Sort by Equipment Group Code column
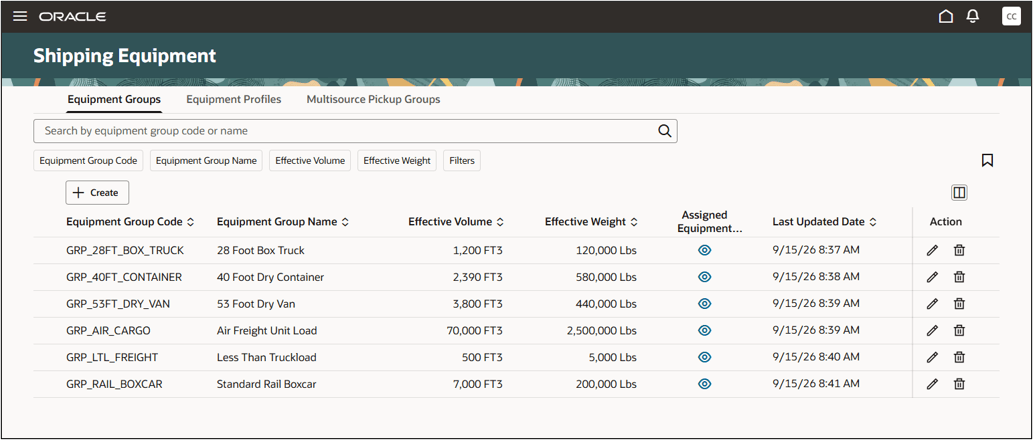 [190, 223]
